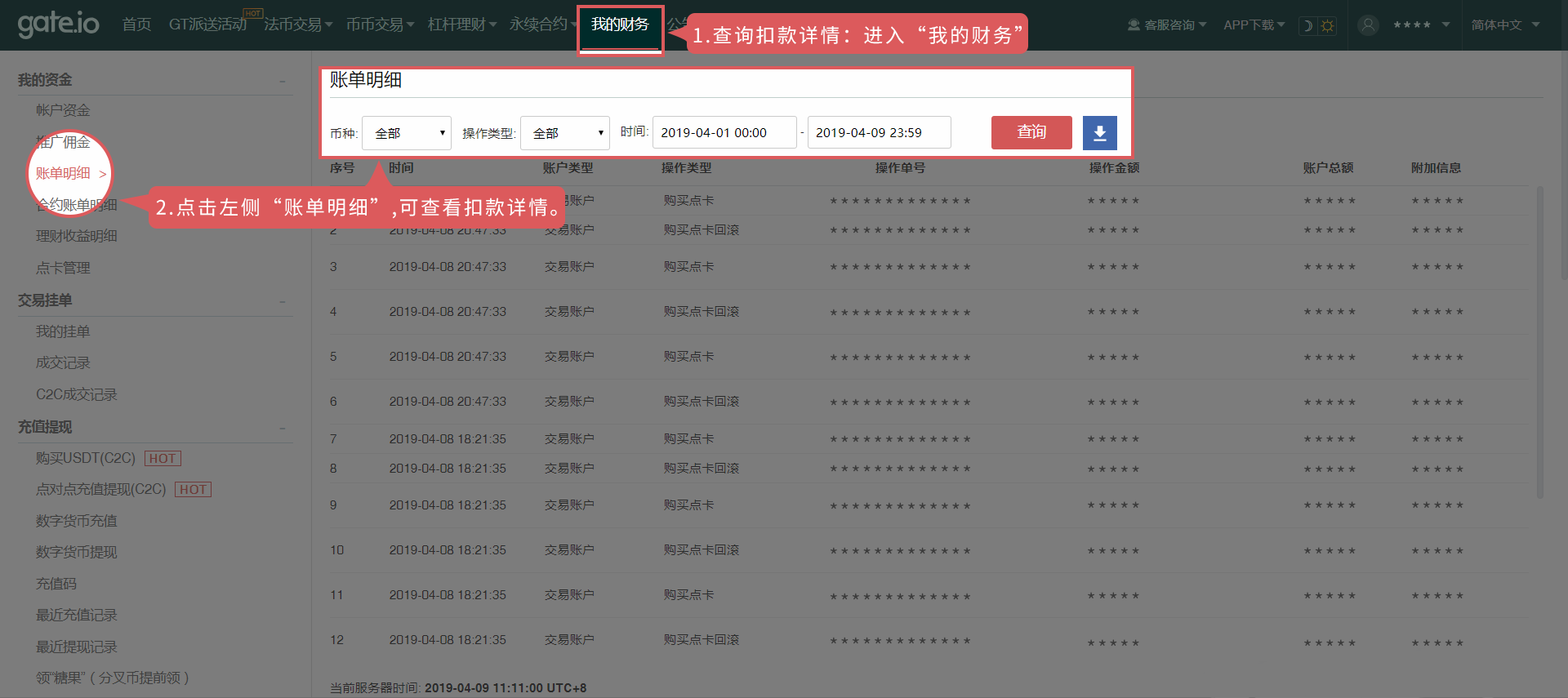
Task: Collapse 充值提现 sidebar section
Action: click(x=283, y=428)
